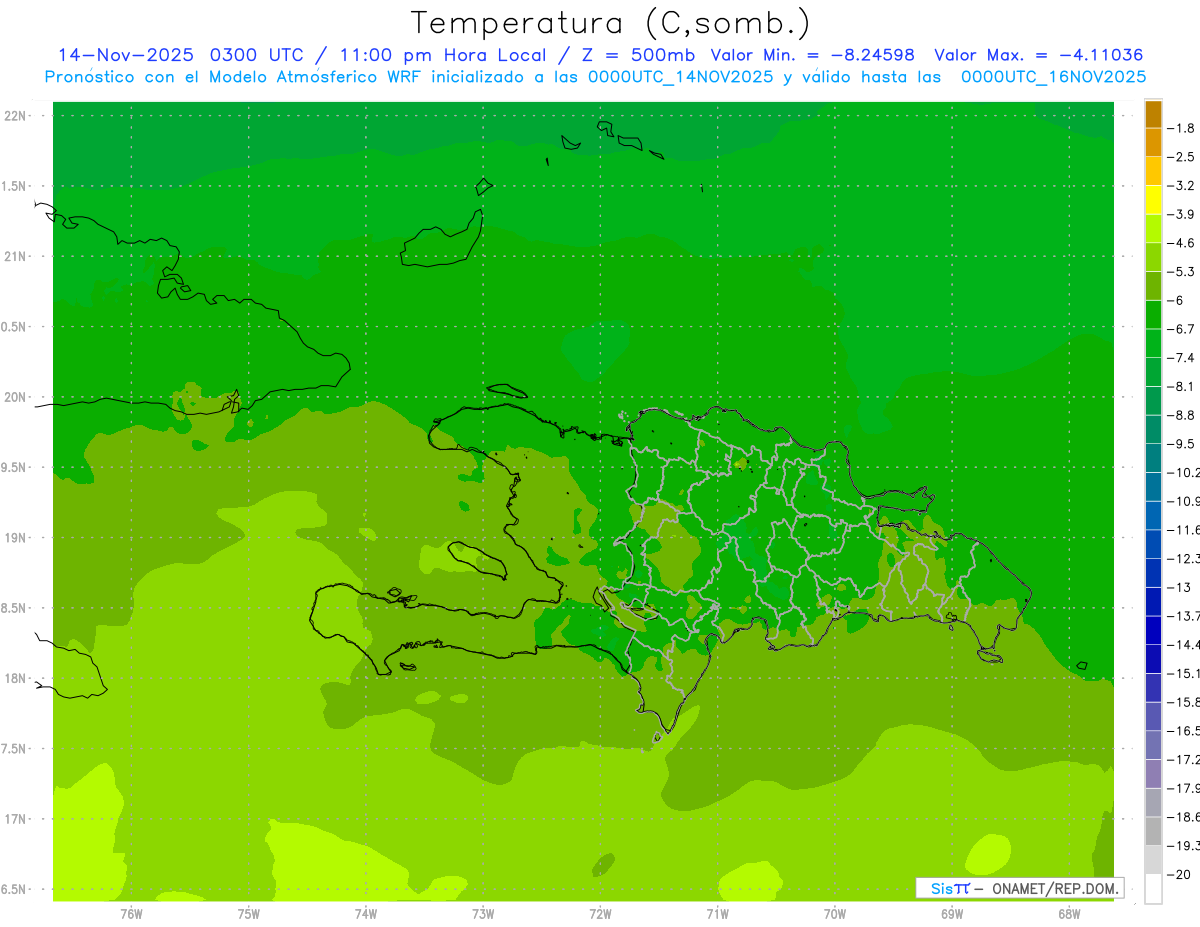The image size is (1200, 927).
Task: Click the "70W" longitude label
Action: pyautogui.click(x=834, y=913)
